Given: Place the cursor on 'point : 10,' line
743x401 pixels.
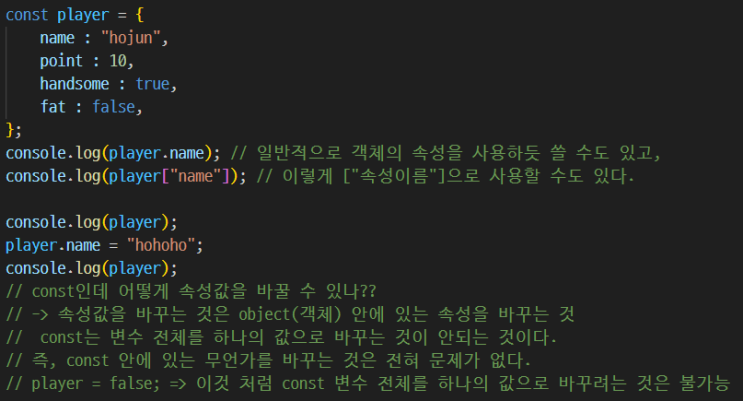Looking at the screenshot, I should click(87, 61).
